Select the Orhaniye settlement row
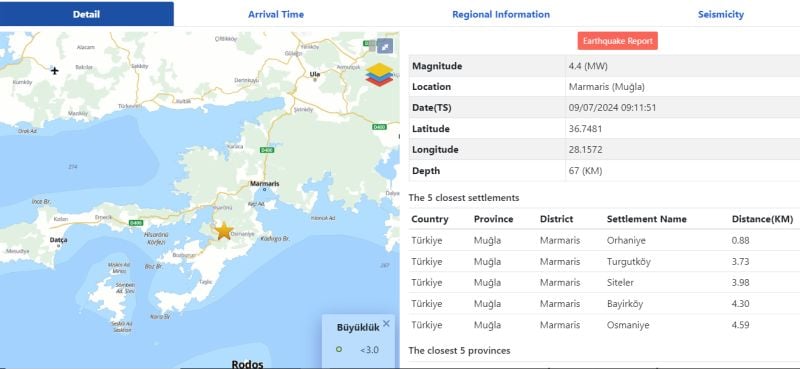The image size is (800, 369). coord(604,240)
